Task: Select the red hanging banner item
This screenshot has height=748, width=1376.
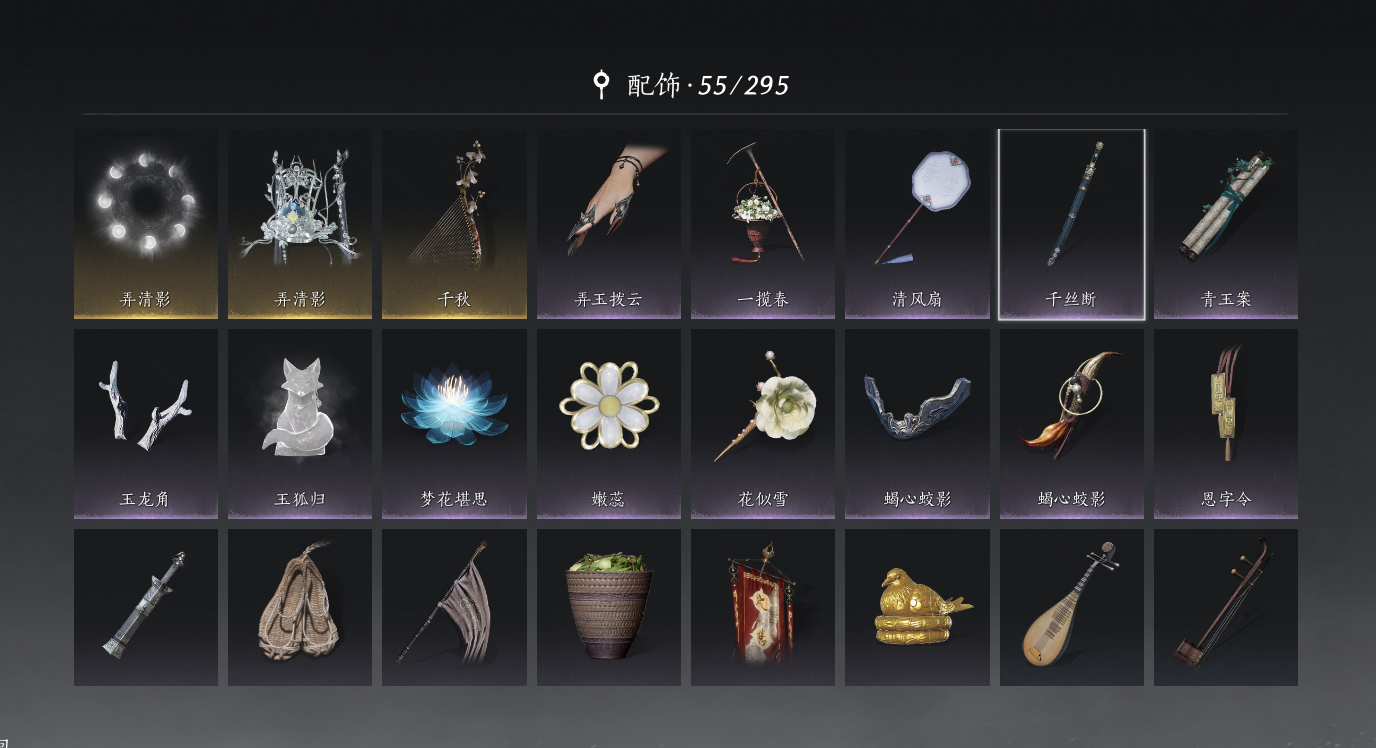Action: click(763, 607)
